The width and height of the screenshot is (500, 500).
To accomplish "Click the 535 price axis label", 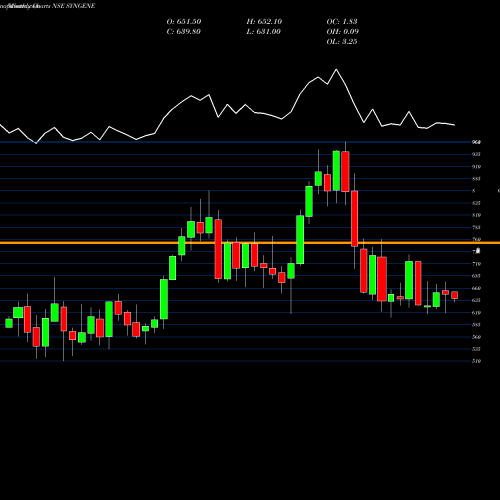I will (x=476, y=349).
